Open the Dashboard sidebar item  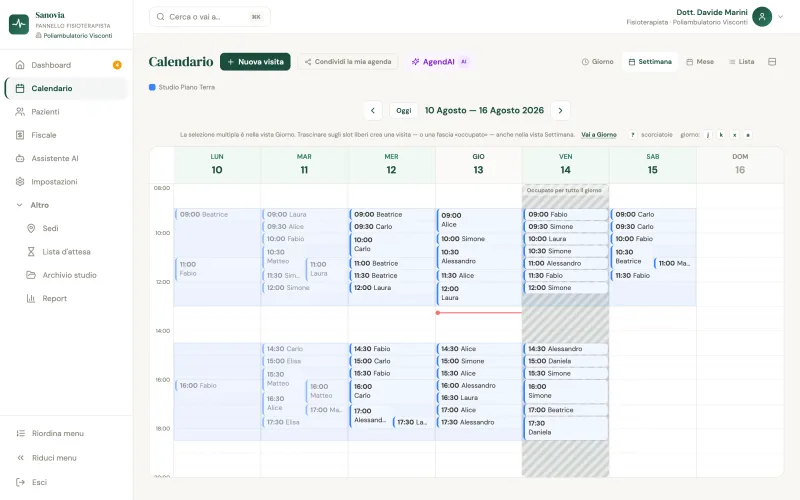(x=66, y=65)
